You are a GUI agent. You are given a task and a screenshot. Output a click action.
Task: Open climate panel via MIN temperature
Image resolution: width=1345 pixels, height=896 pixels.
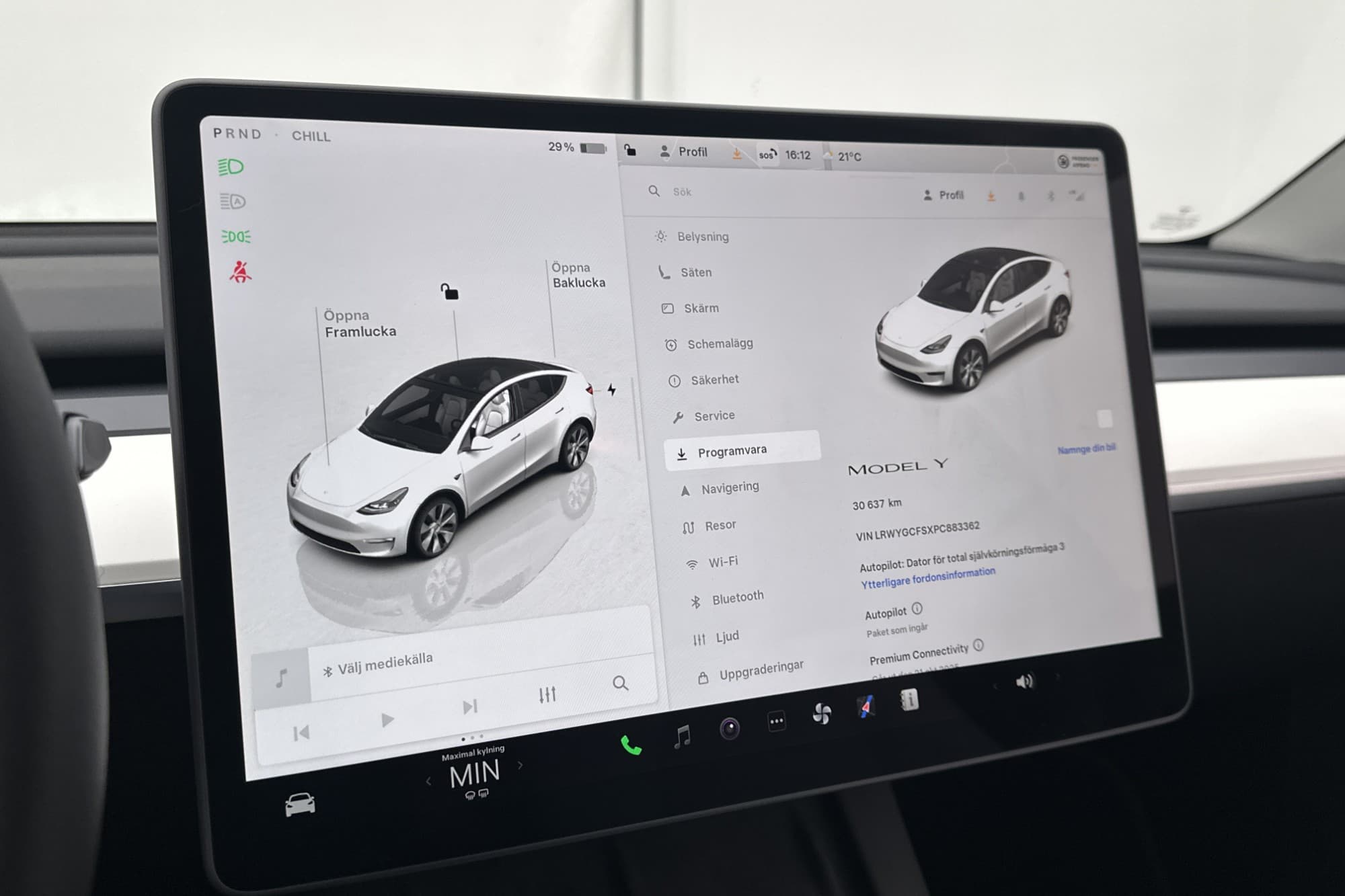[475, 774]
